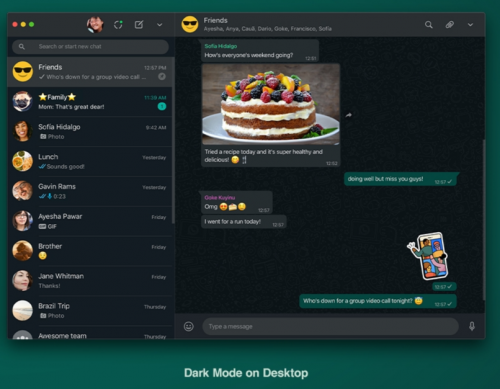This screenshot has height=389, width=500.
Task: Open your profile avatar
Action: [95, 24]
